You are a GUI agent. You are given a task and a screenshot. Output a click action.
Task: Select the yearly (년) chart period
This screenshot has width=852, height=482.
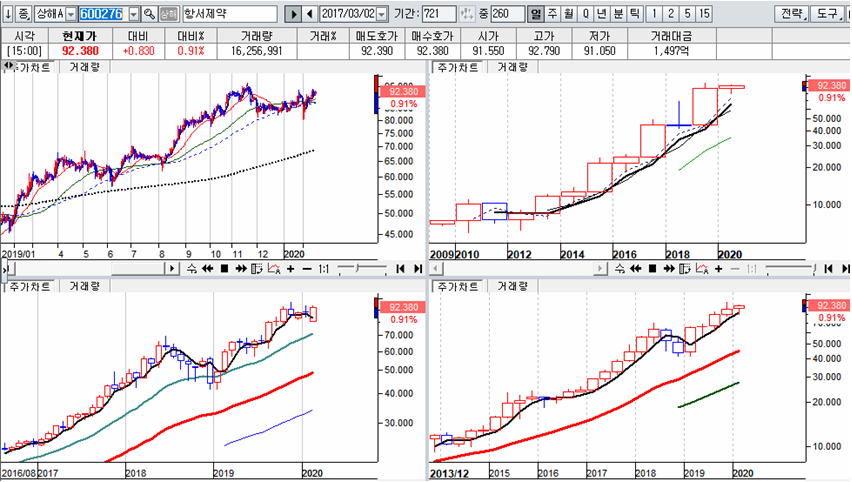click(602, 14)
